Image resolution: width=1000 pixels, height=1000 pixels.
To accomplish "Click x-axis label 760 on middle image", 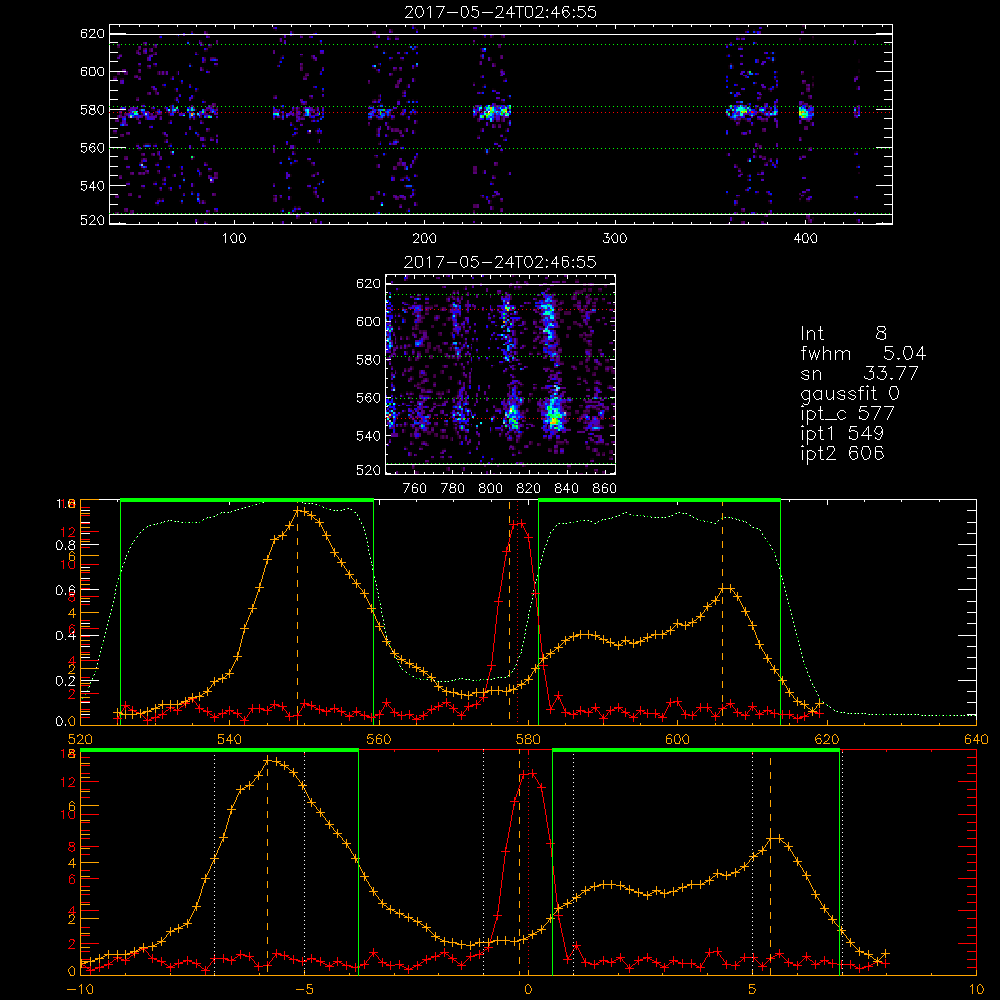I will coord(415,489).
